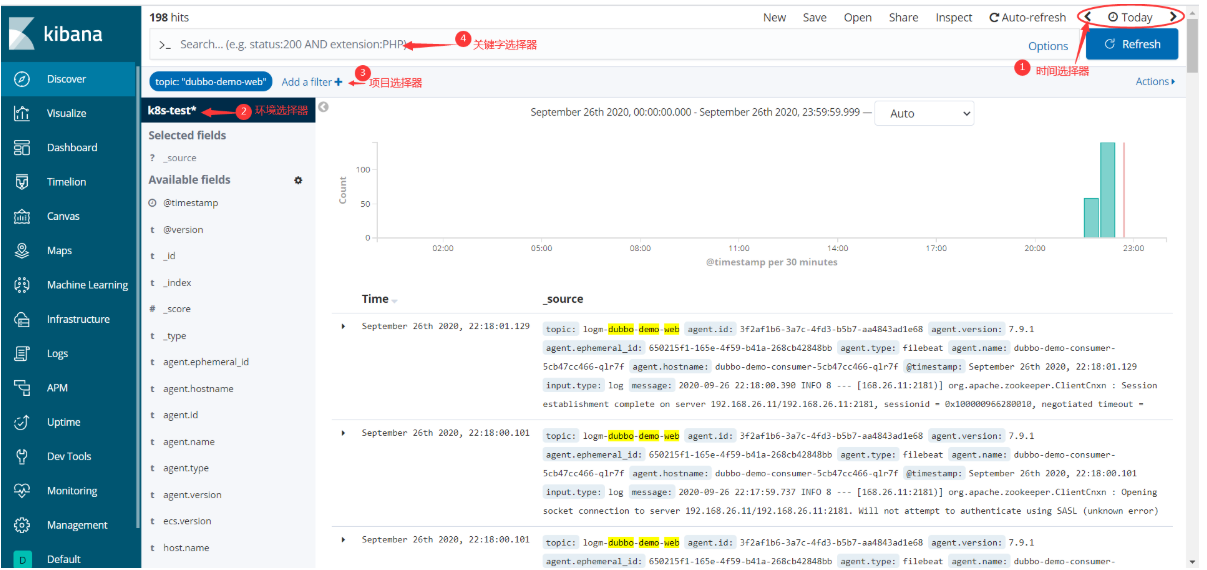
Task: Select the agent.hostname field
Action: (x=198, y=389)
